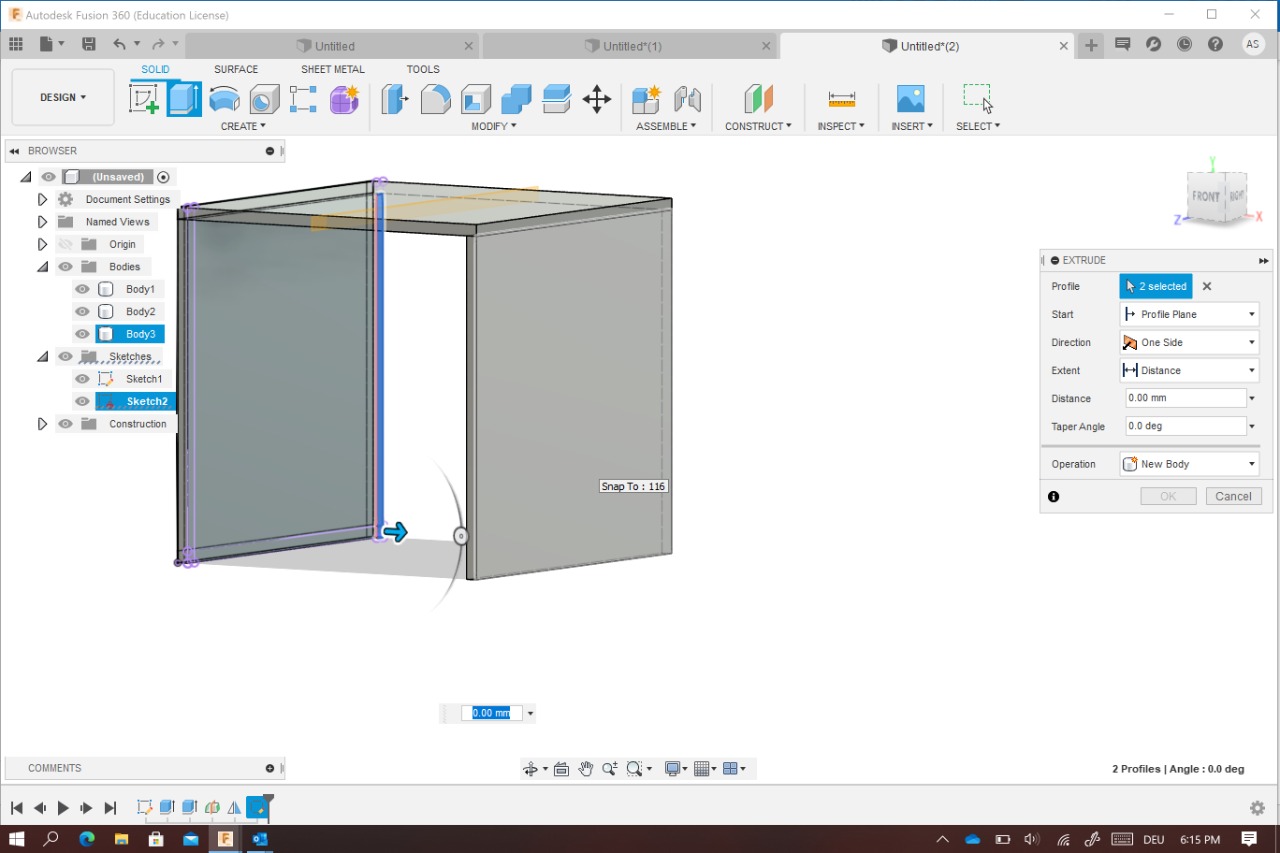Select the Measure tool
The image size is (1280, 853).
tap(842, 99)
